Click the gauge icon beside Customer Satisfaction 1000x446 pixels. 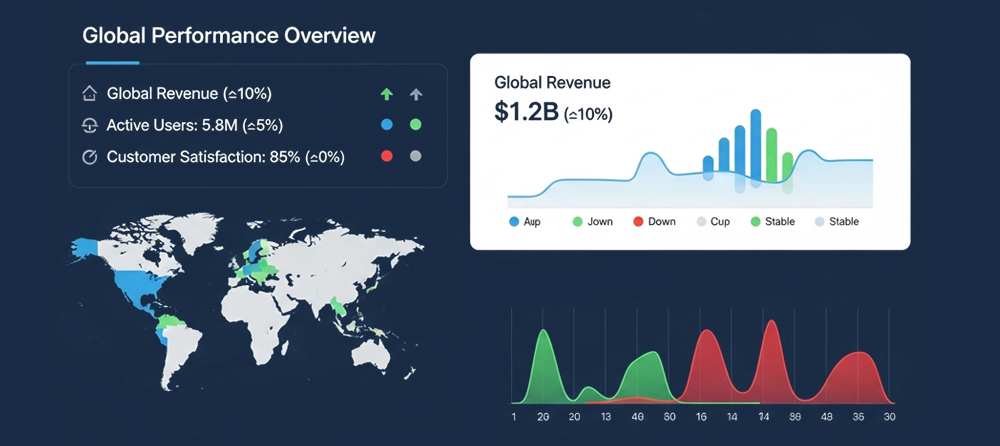coord(90,157)
